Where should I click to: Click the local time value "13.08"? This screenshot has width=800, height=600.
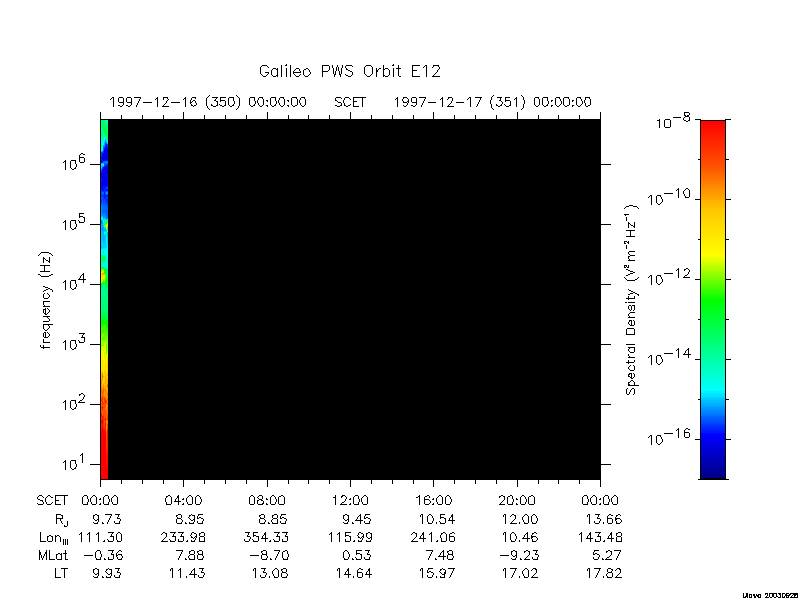270,573
